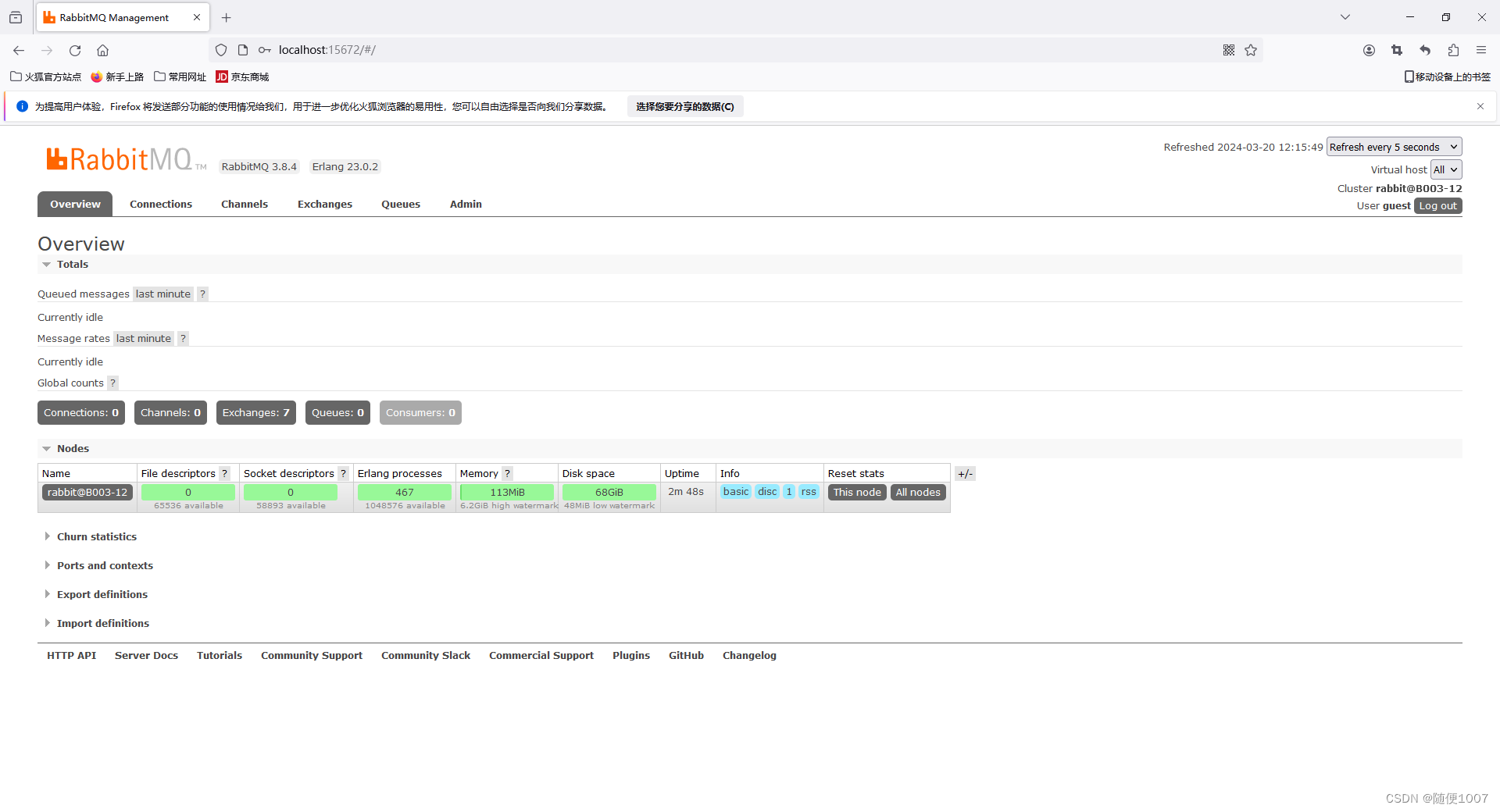
Task: Open the browser home page icon
Action: coord(102,50)
